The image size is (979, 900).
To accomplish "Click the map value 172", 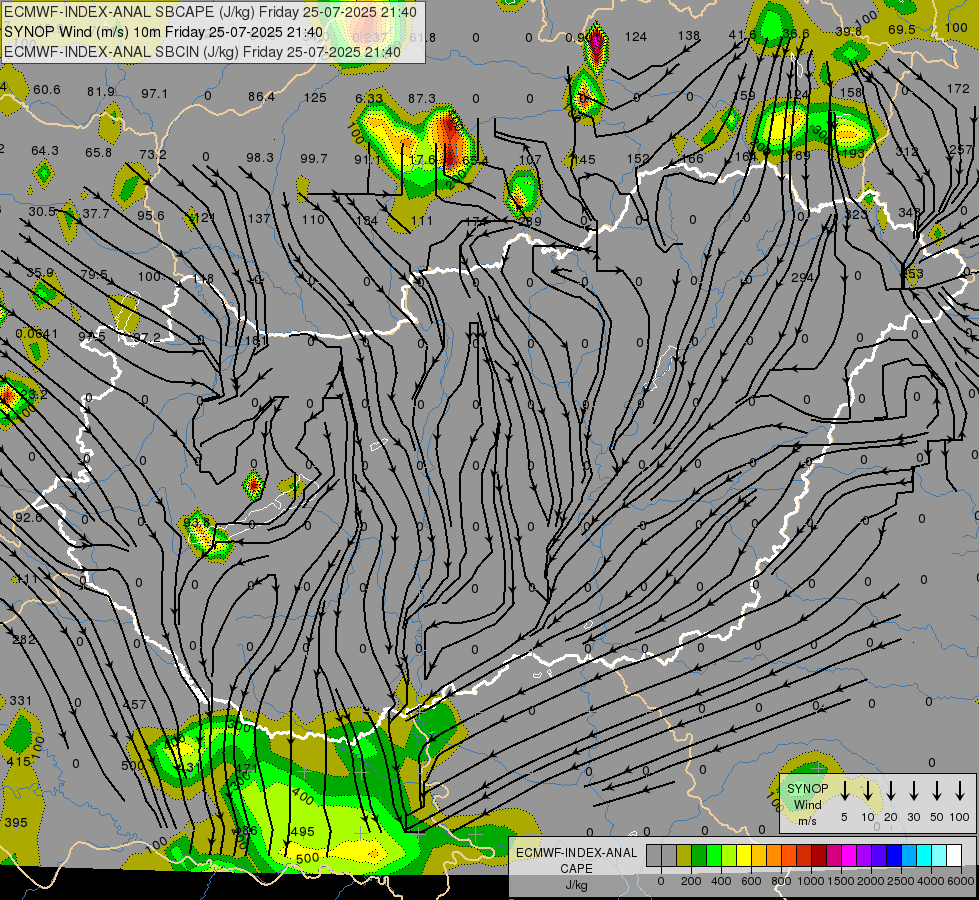I will click(x=958, y=89).
